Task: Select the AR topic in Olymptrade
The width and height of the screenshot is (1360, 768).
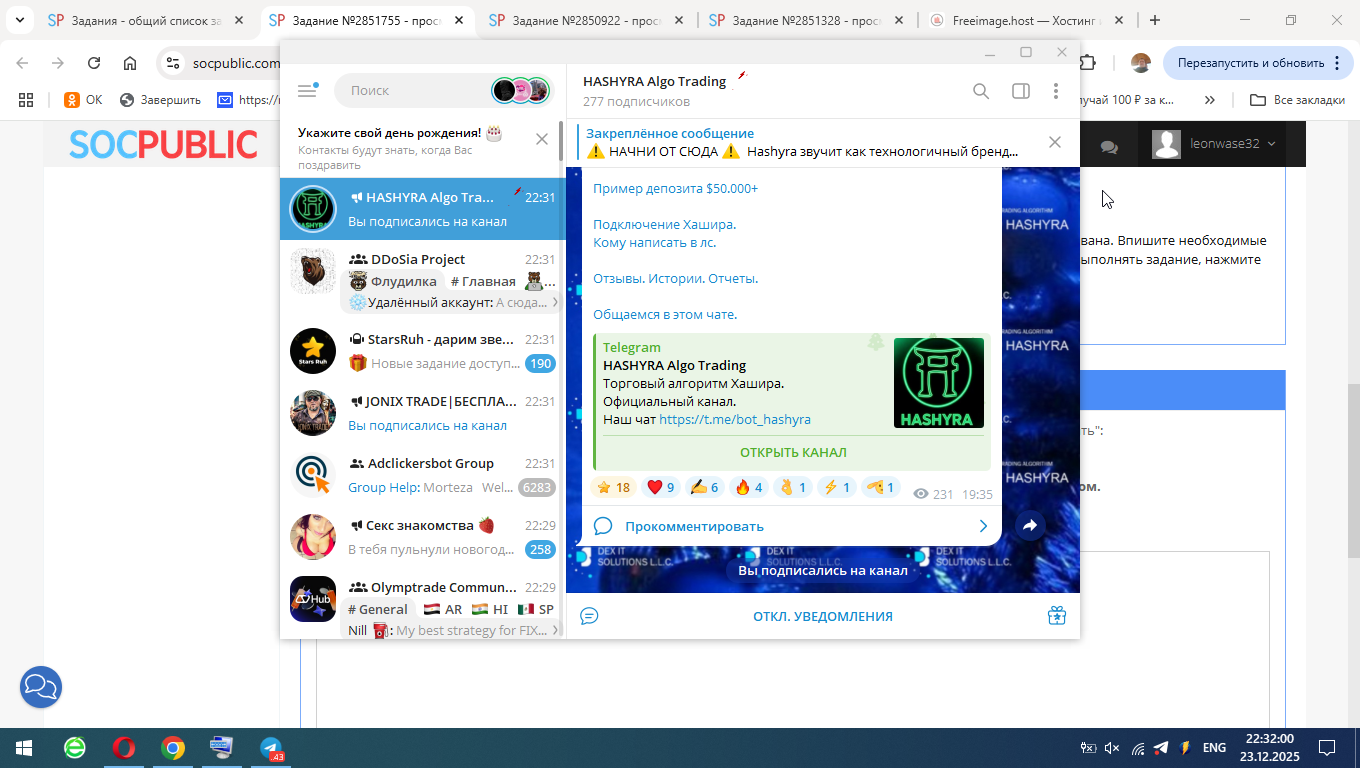Action: (443, 609)
